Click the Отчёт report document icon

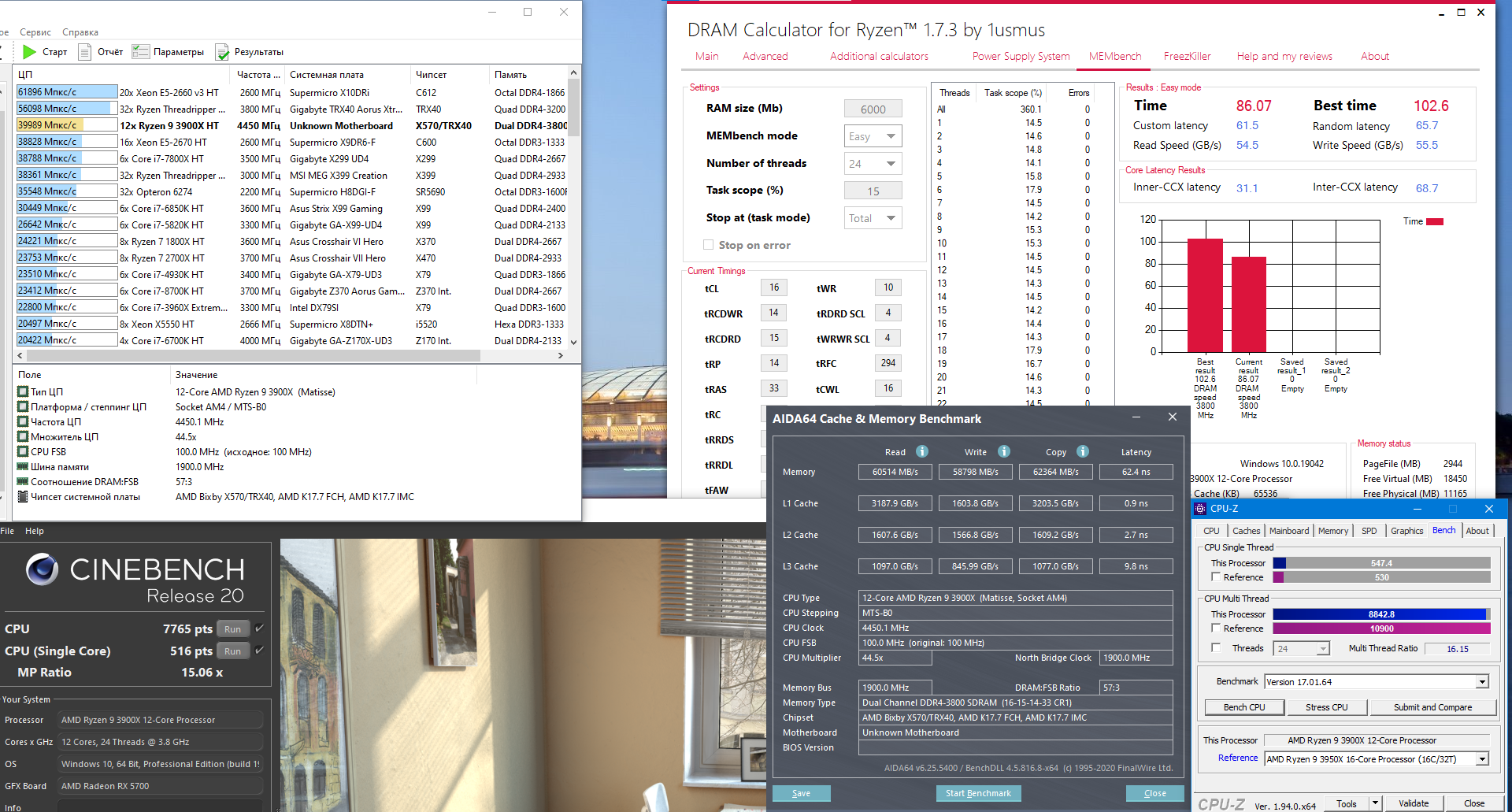point(84,52)
